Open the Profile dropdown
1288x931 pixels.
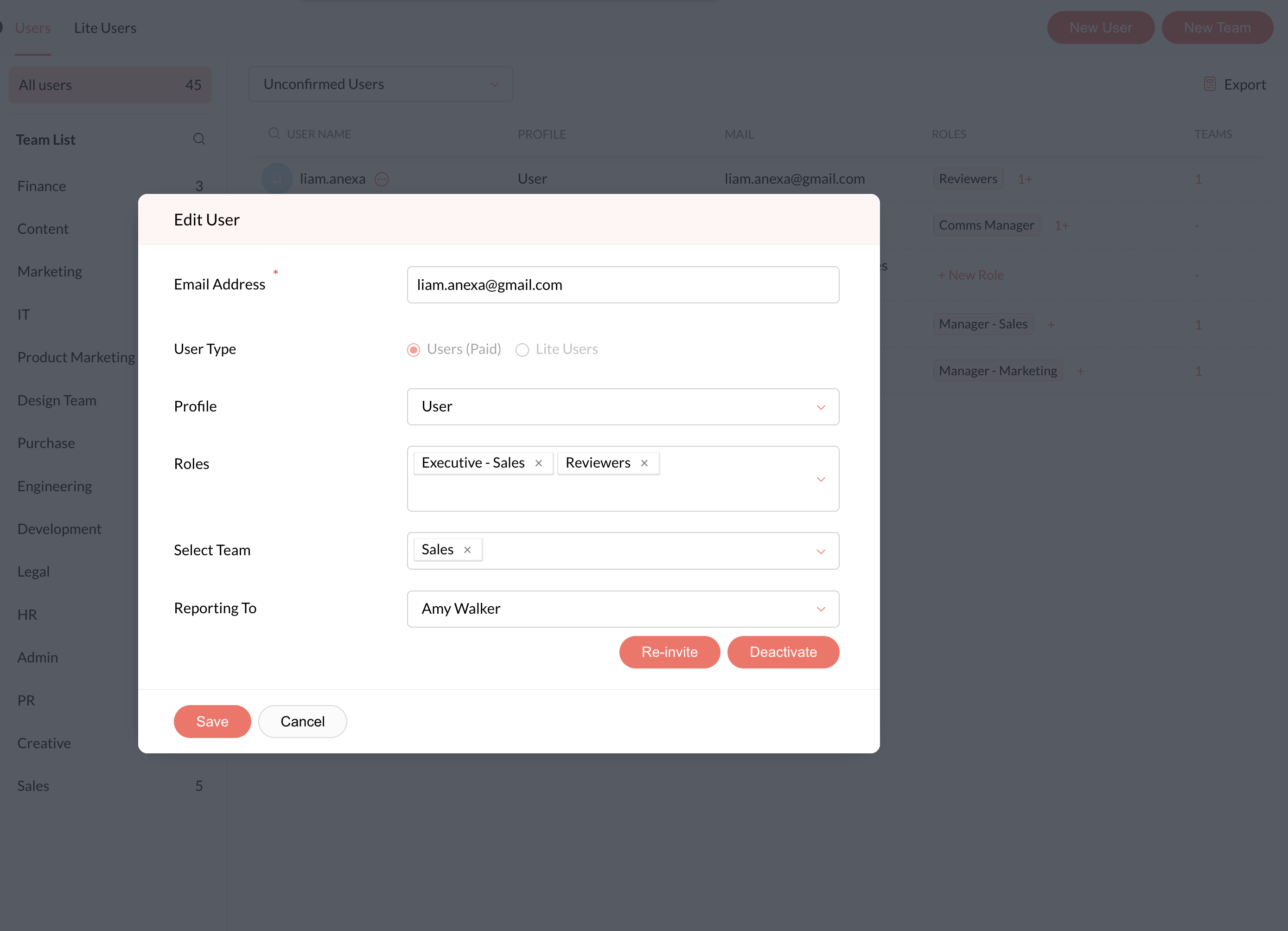623,407
